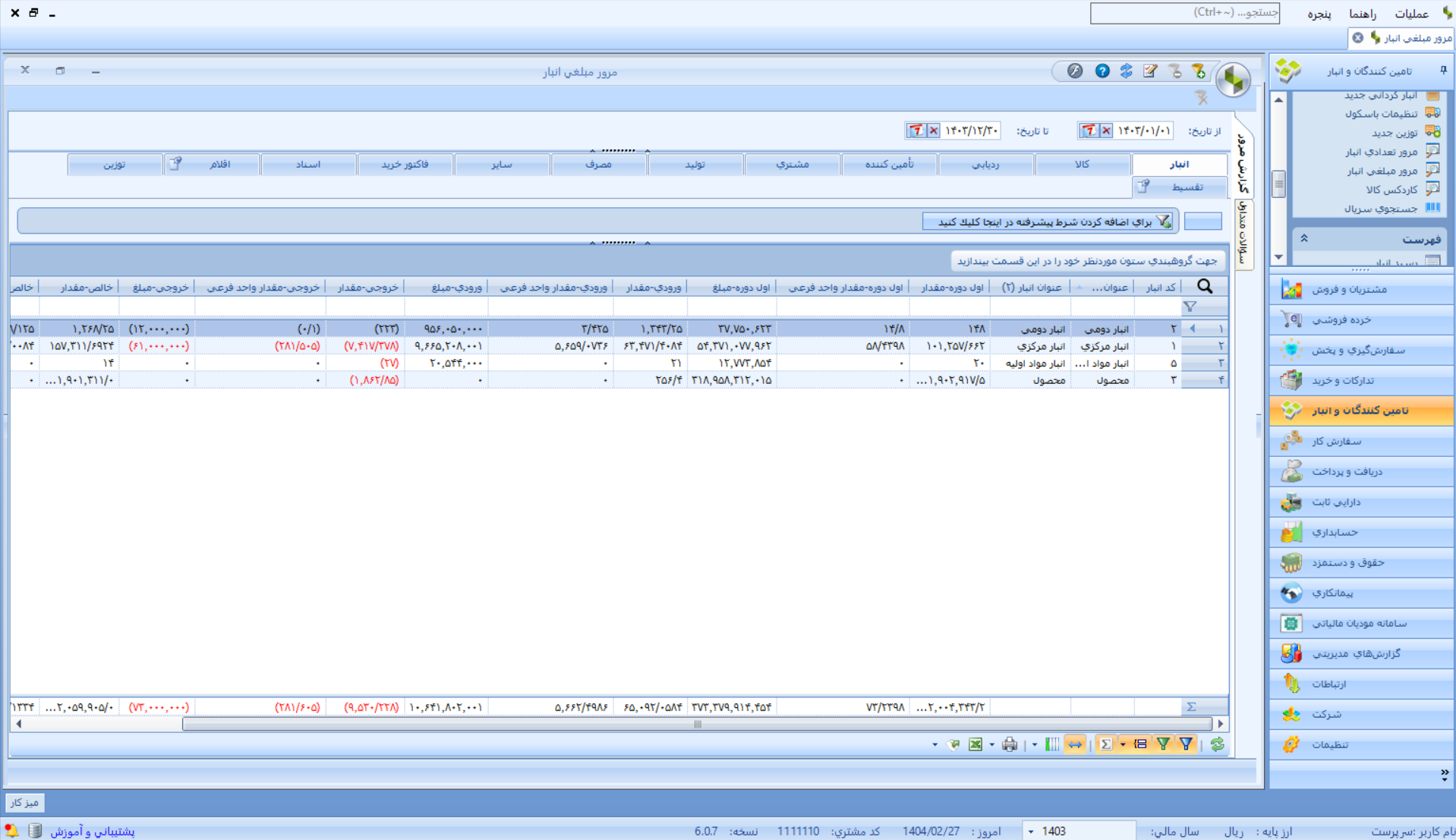Open the راهنما menu
The width and height of the screenshot is (1456, 840).
pos(1363,14)
